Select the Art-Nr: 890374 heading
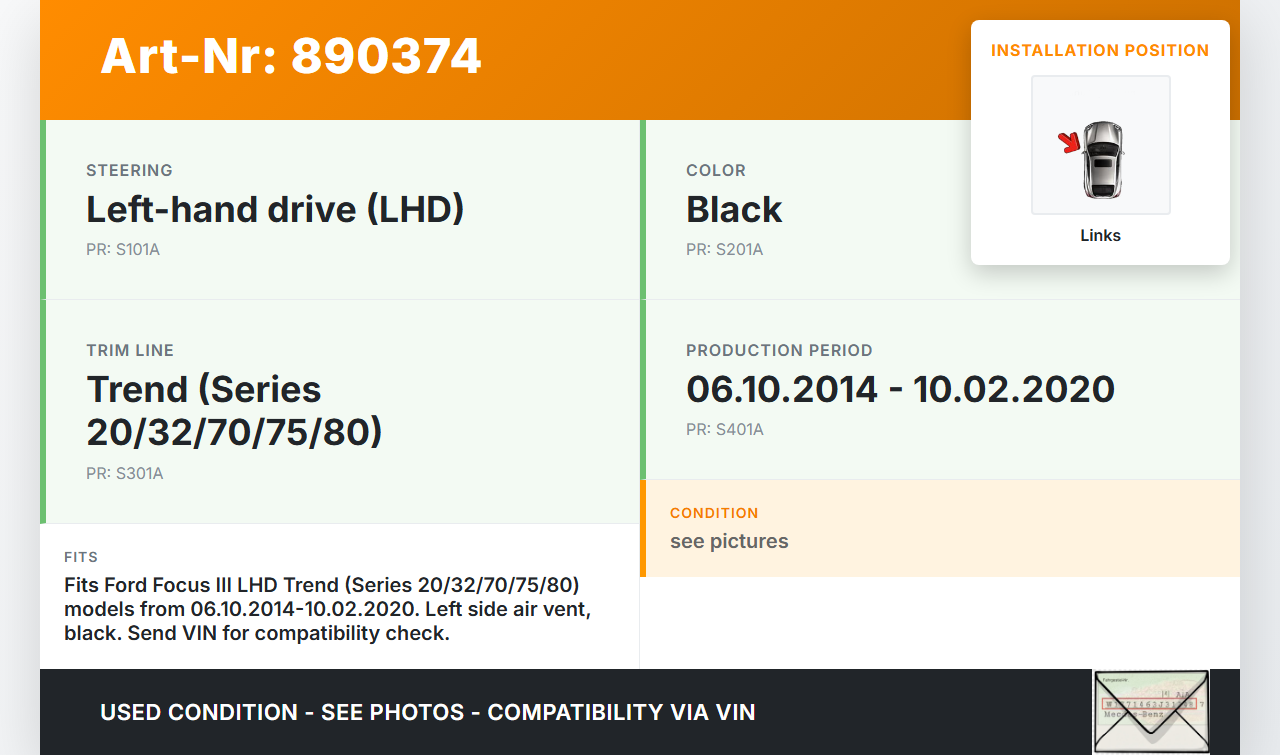1280x755 pixels. tap(291, 56)
